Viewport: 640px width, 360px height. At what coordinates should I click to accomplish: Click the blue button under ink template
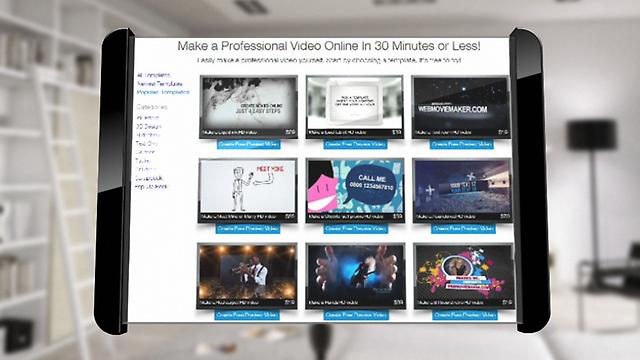click(x=248, y=144)
